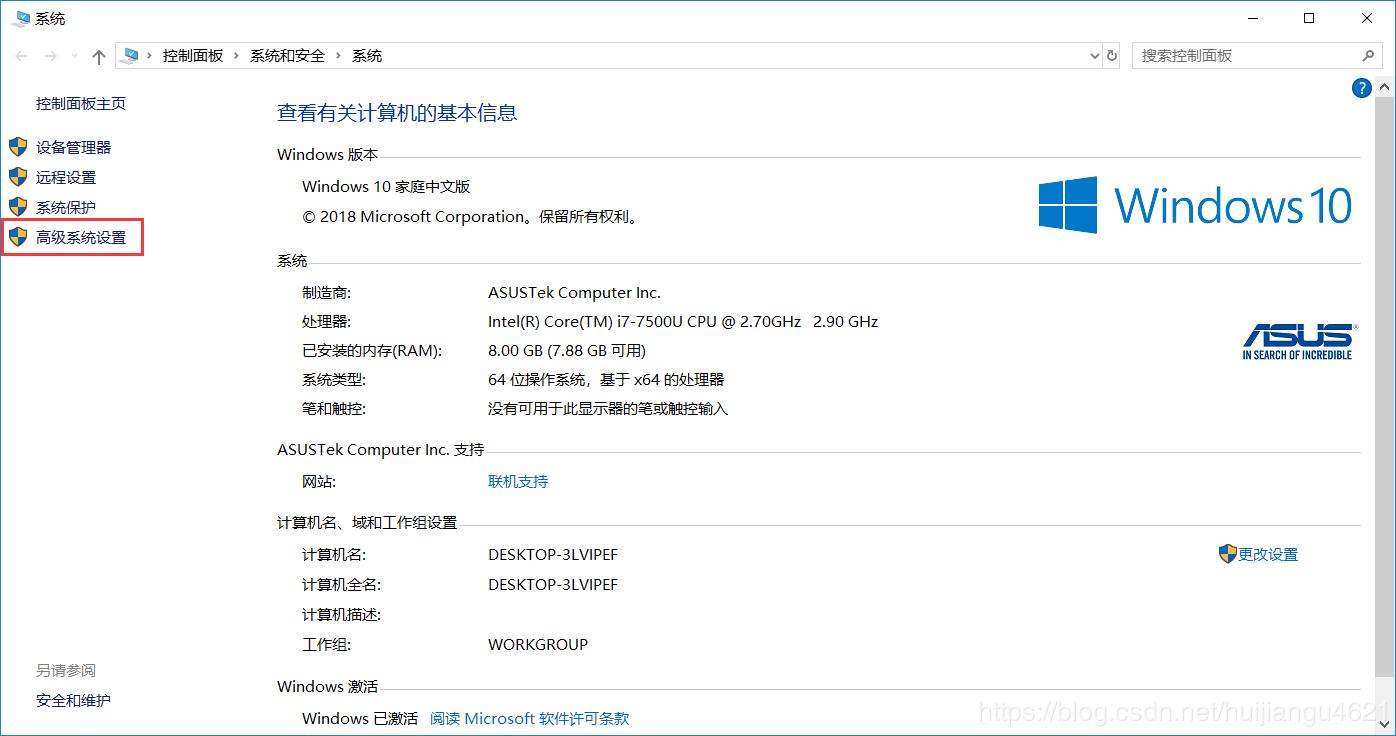Click the help question mark icon
The image size is (1396, 736).
(x=1361, y=88)
